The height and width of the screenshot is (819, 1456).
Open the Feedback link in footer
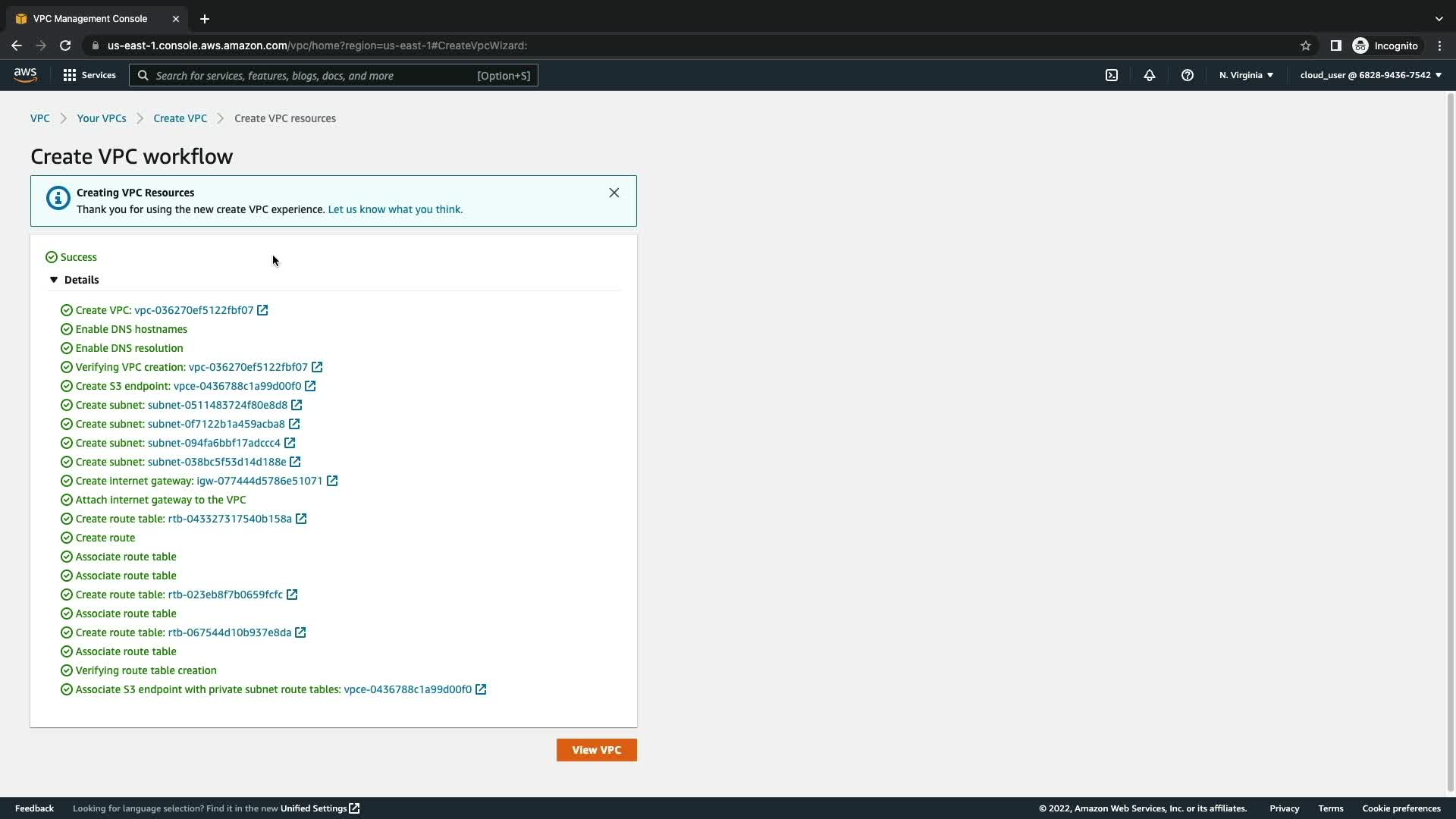[34, 808]
